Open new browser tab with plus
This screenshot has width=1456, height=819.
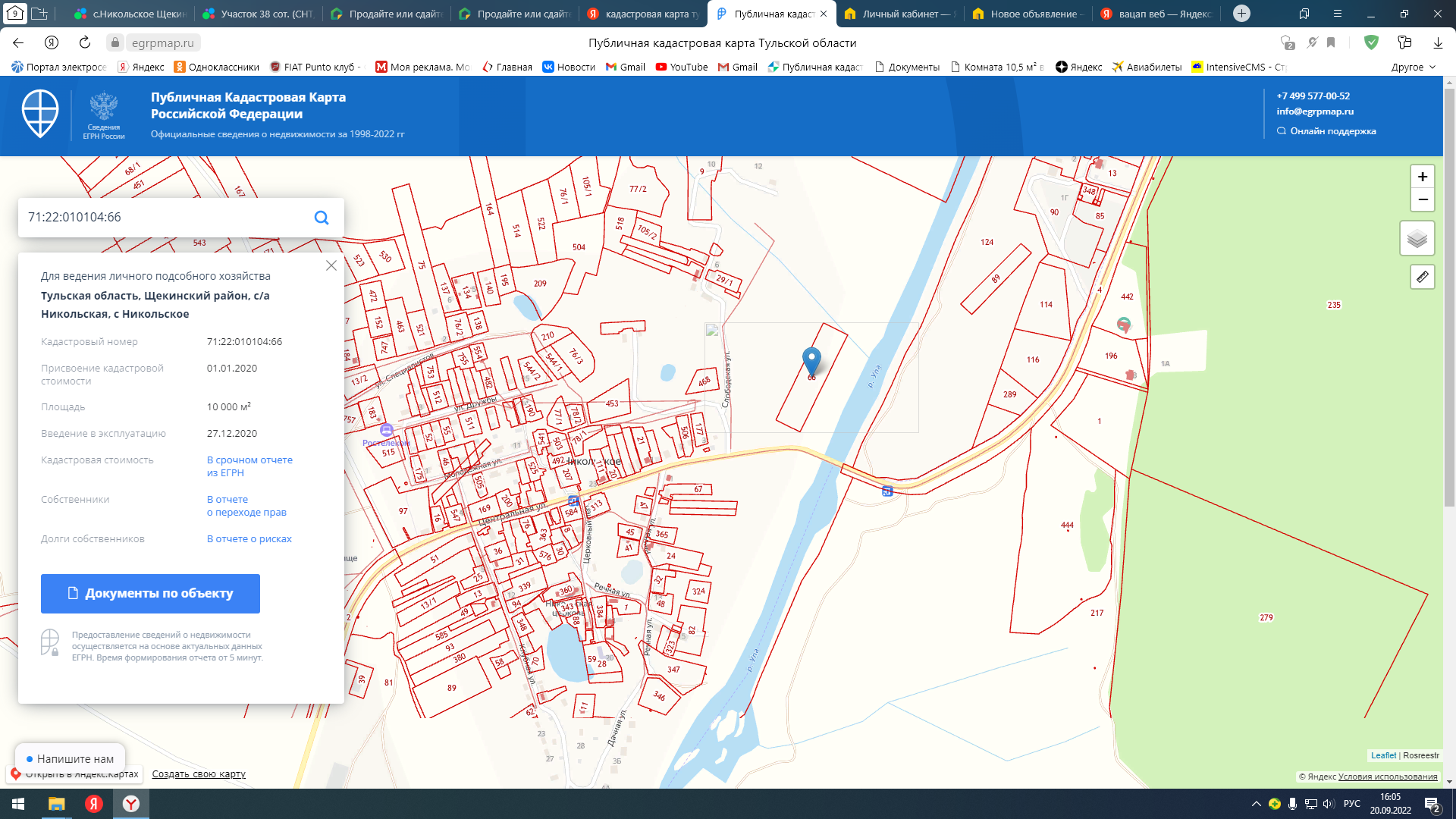click(1241, 14)
